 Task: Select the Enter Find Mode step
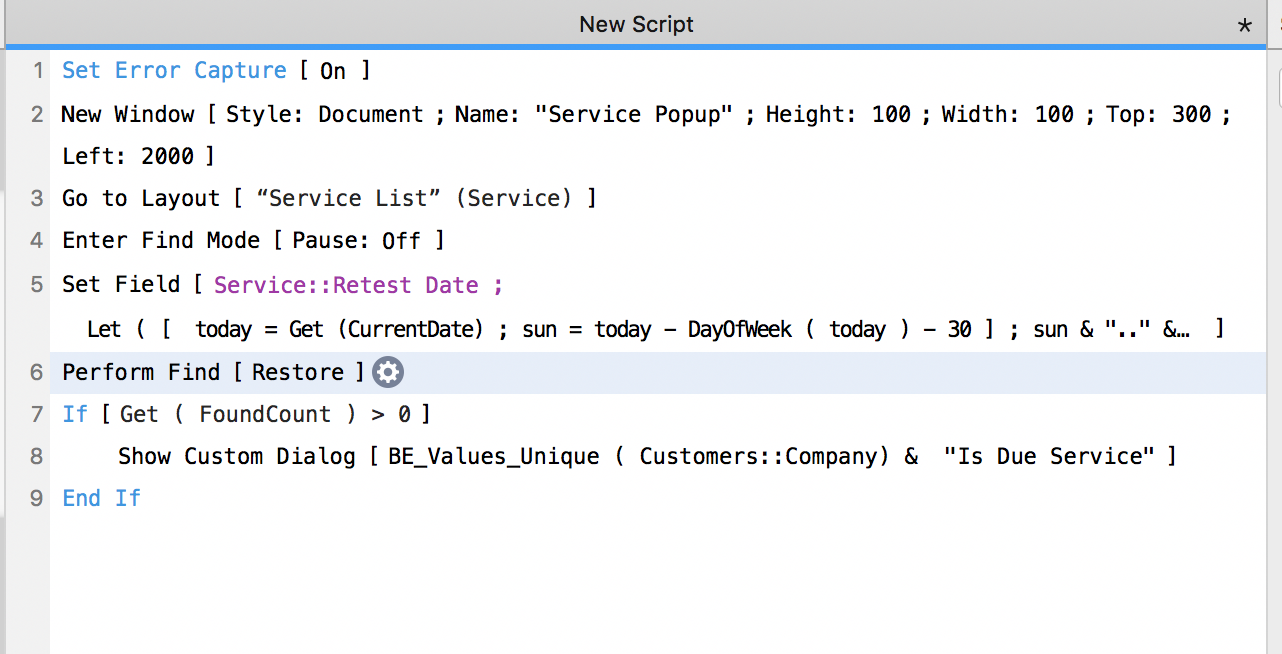(255, 240)
